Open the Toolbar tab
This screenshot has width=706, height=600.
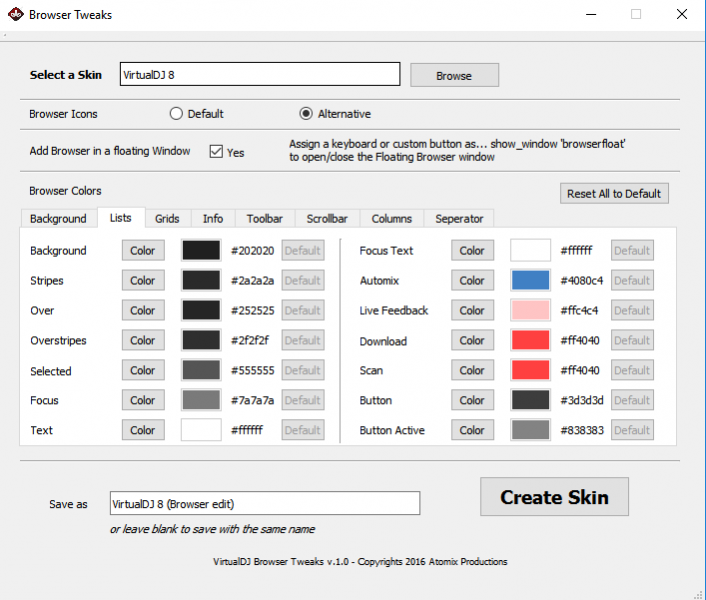coord(265,219)
